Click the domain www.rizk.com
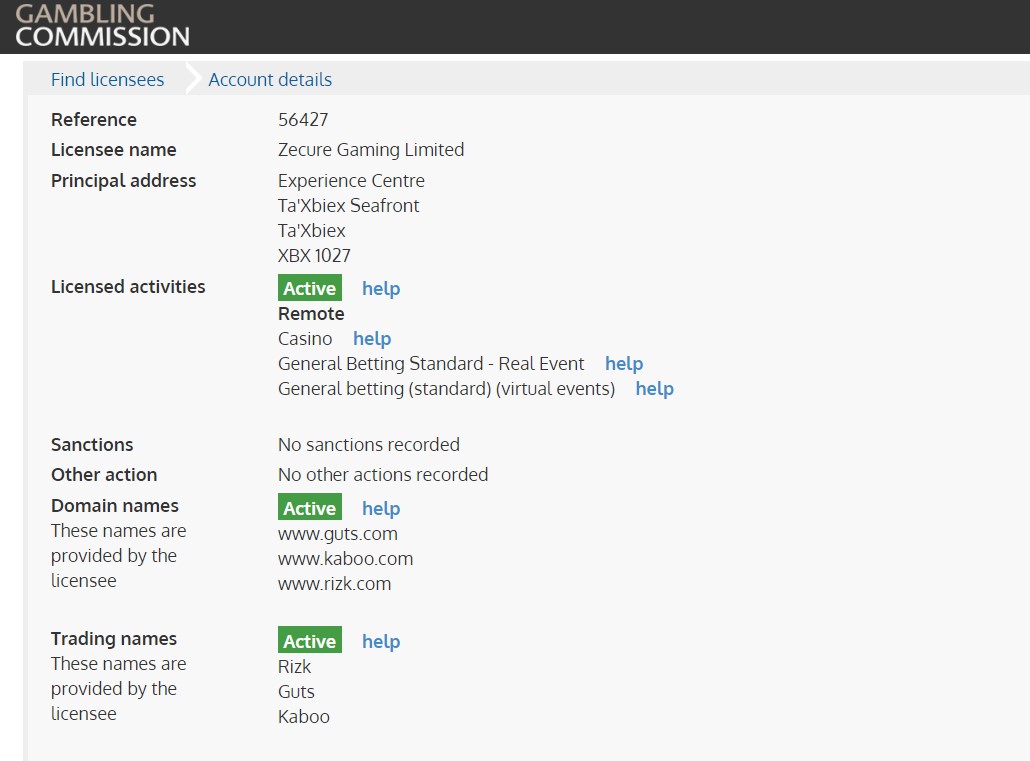 coord(334,584)
